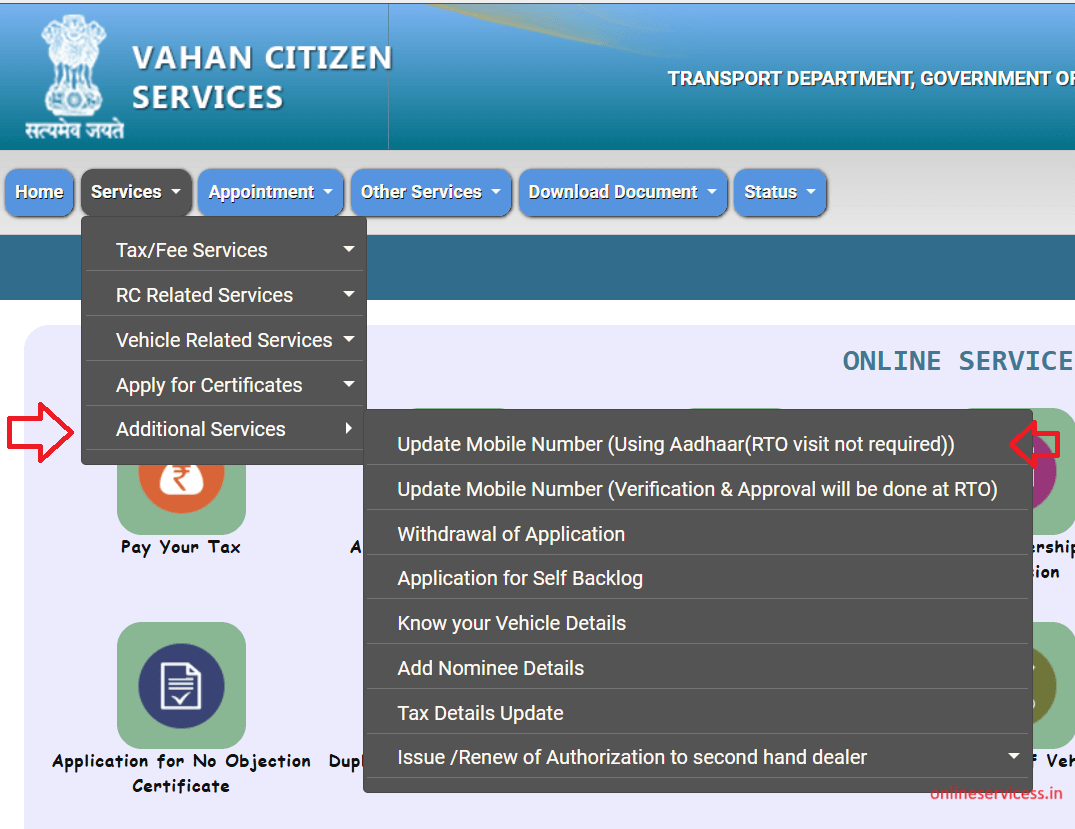Go to the Home tab
Screen dimensions: 1075x829
[x=39, y=192]
